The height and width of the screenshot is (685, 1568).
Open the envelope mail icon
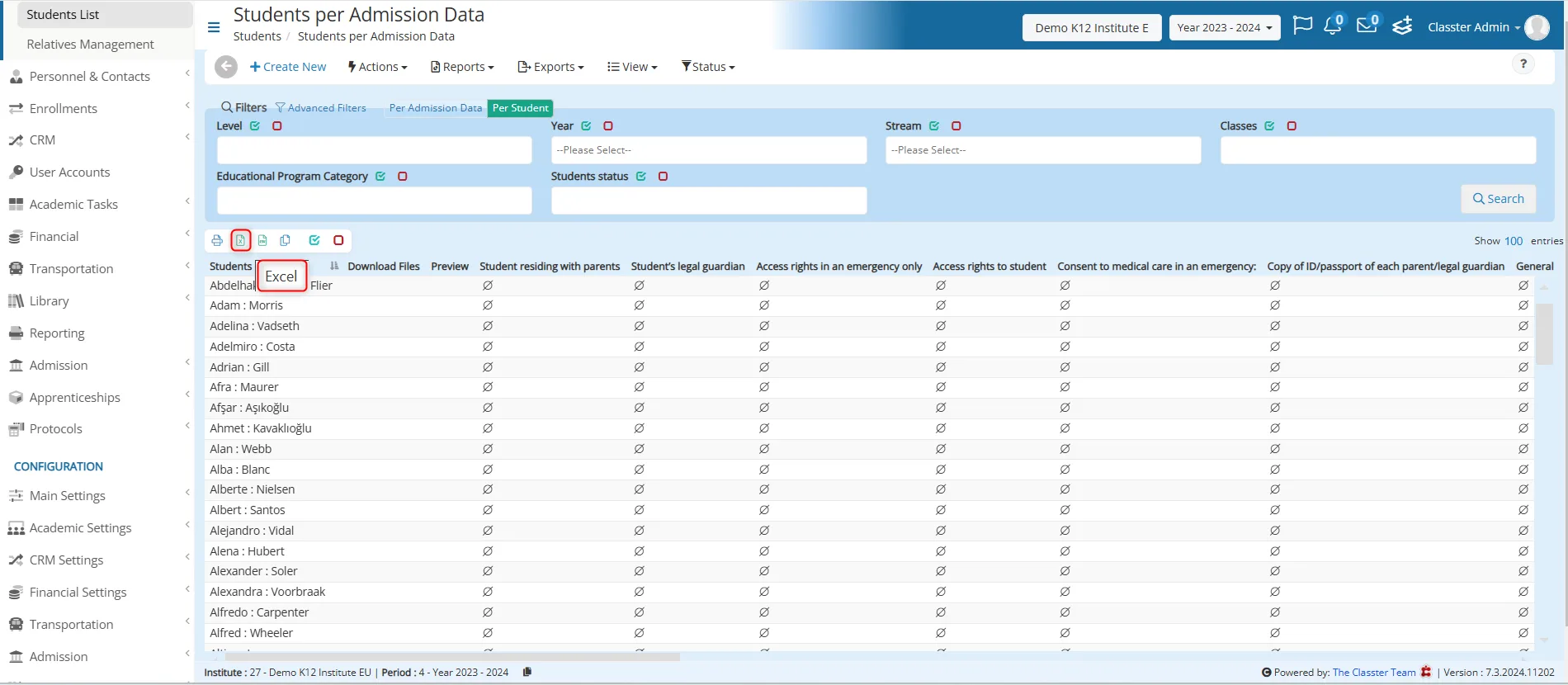pyautogui.click(x=1367, y=25)
